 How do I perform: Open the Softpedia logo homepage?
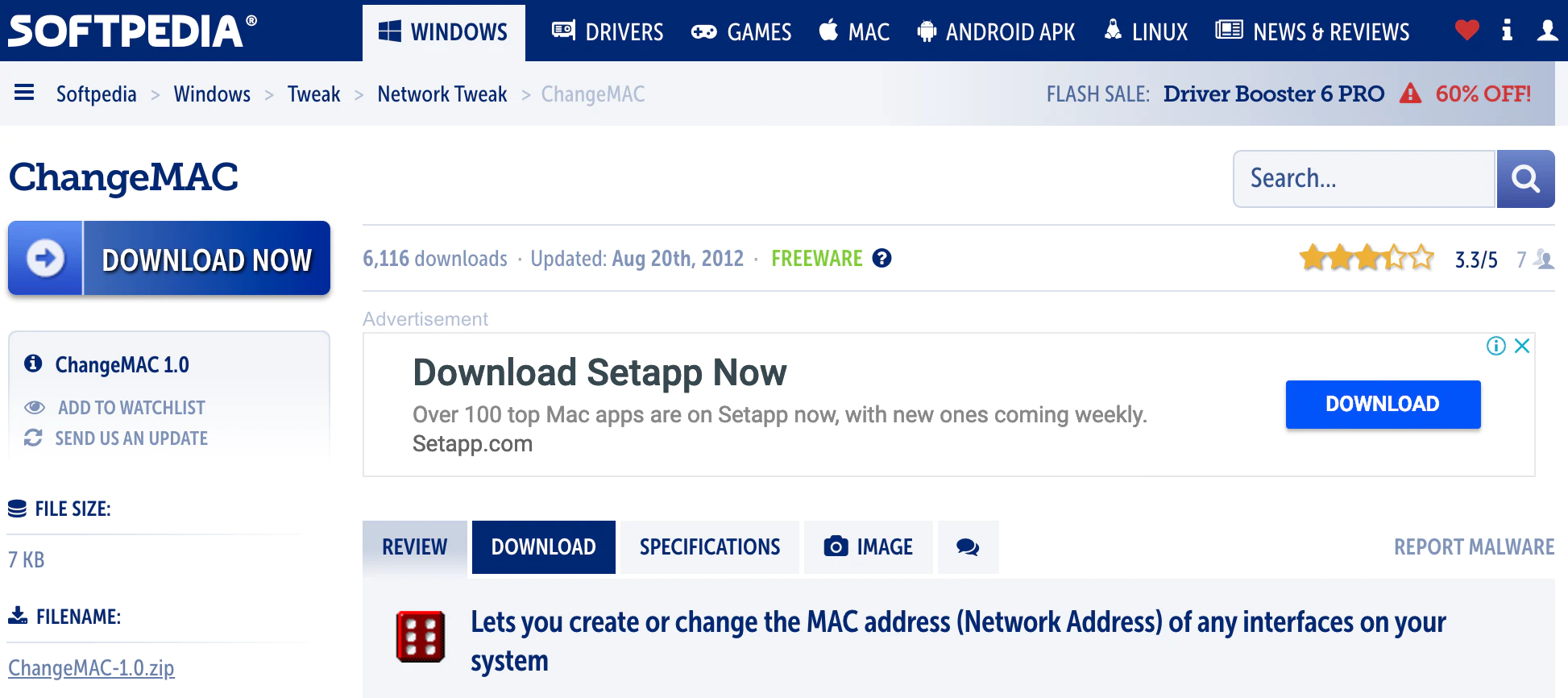pos(133,31)
